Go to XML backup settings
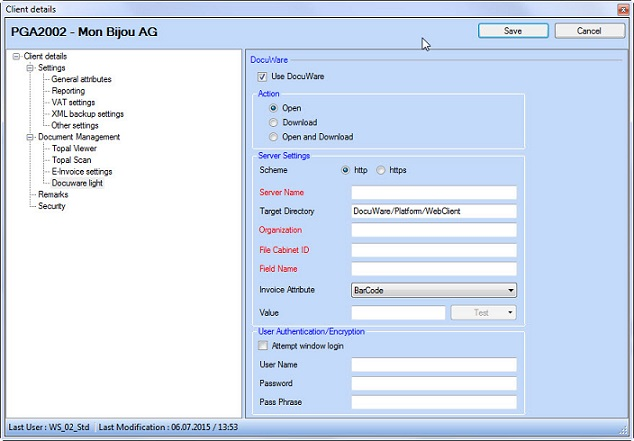This screenshot has width=634, height=441. click(x=87, y=114)
